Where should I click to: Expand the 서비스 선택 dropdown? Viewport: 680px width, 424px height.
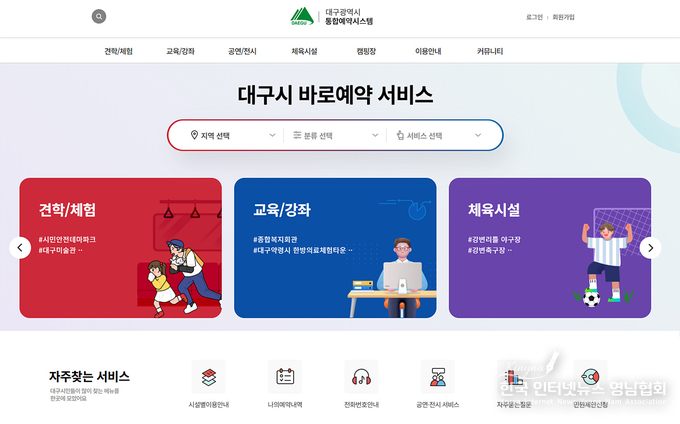438,136
